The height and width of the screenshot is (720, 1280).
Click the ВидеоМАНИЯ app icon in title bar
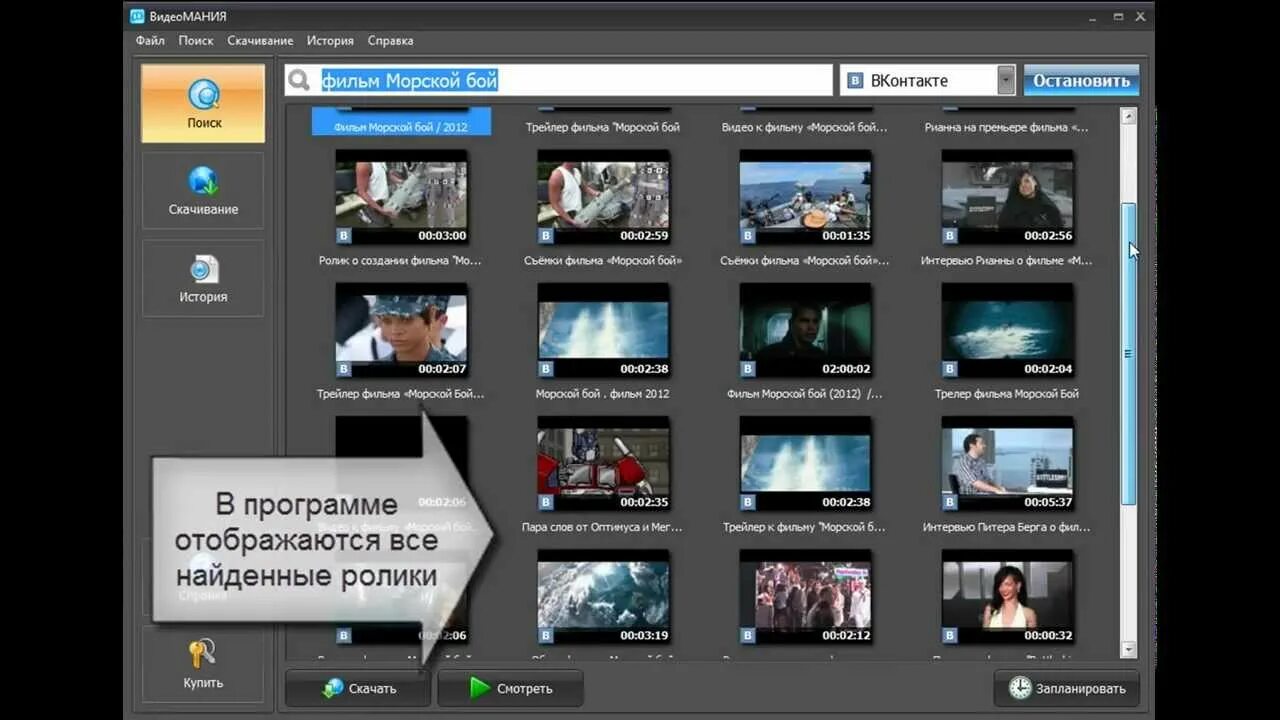tap(138, 16)
